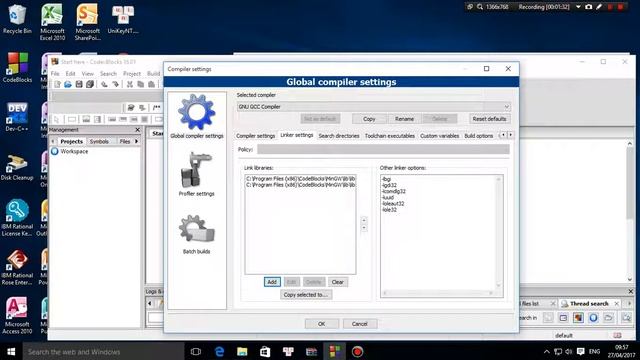Click Clear button under Link libraries
The height and width of the screenshot is (360, 640).
click(x=338, y=282)
